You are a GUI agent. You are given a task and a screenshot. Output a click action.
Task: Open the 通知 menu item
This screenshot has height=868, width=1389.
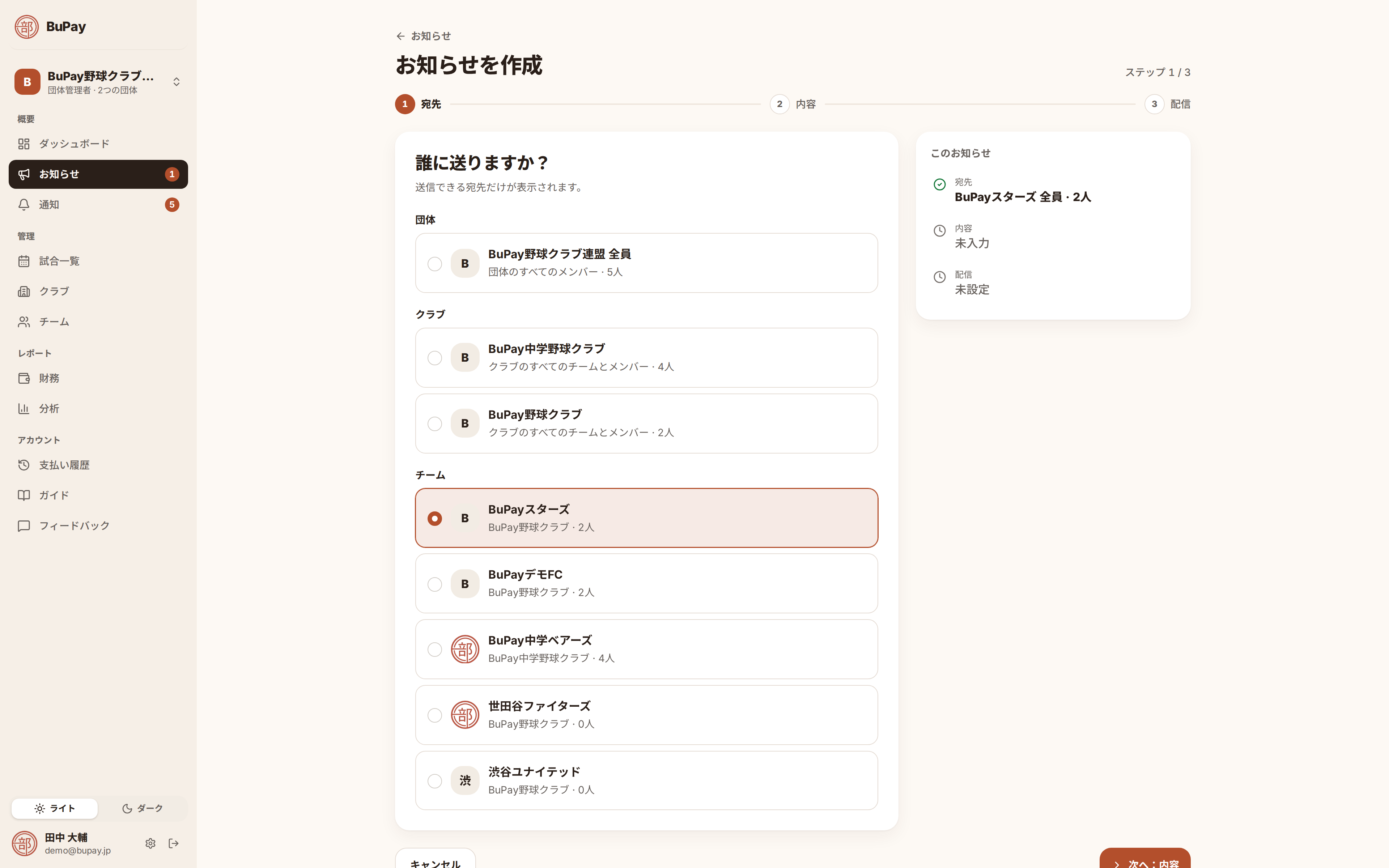pyautogui.click(x=98, y=205)
